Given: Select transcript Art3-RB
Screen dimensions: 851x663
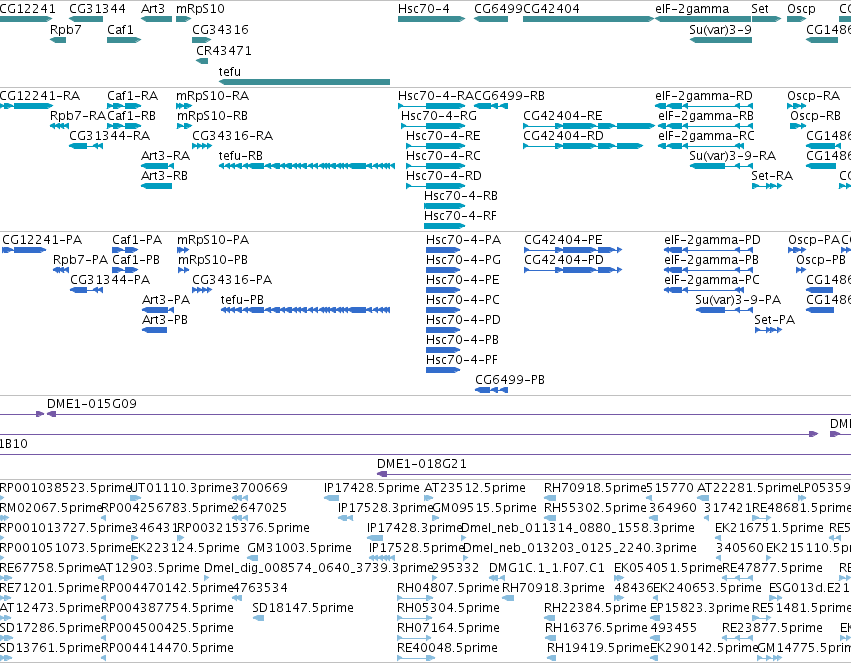Looking at the screenshot, I should tap(156, 186).
